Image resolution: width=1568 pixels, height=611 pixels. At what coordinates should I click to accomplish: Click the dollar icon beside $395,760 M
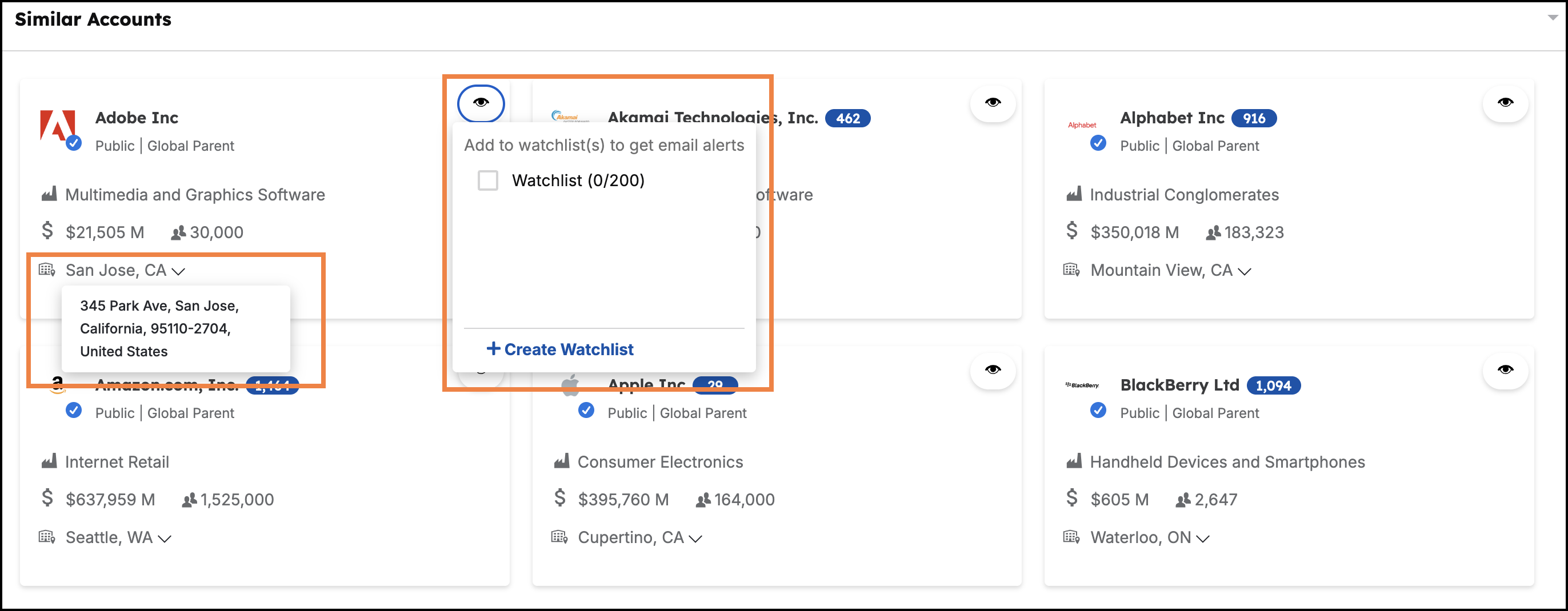559,498
